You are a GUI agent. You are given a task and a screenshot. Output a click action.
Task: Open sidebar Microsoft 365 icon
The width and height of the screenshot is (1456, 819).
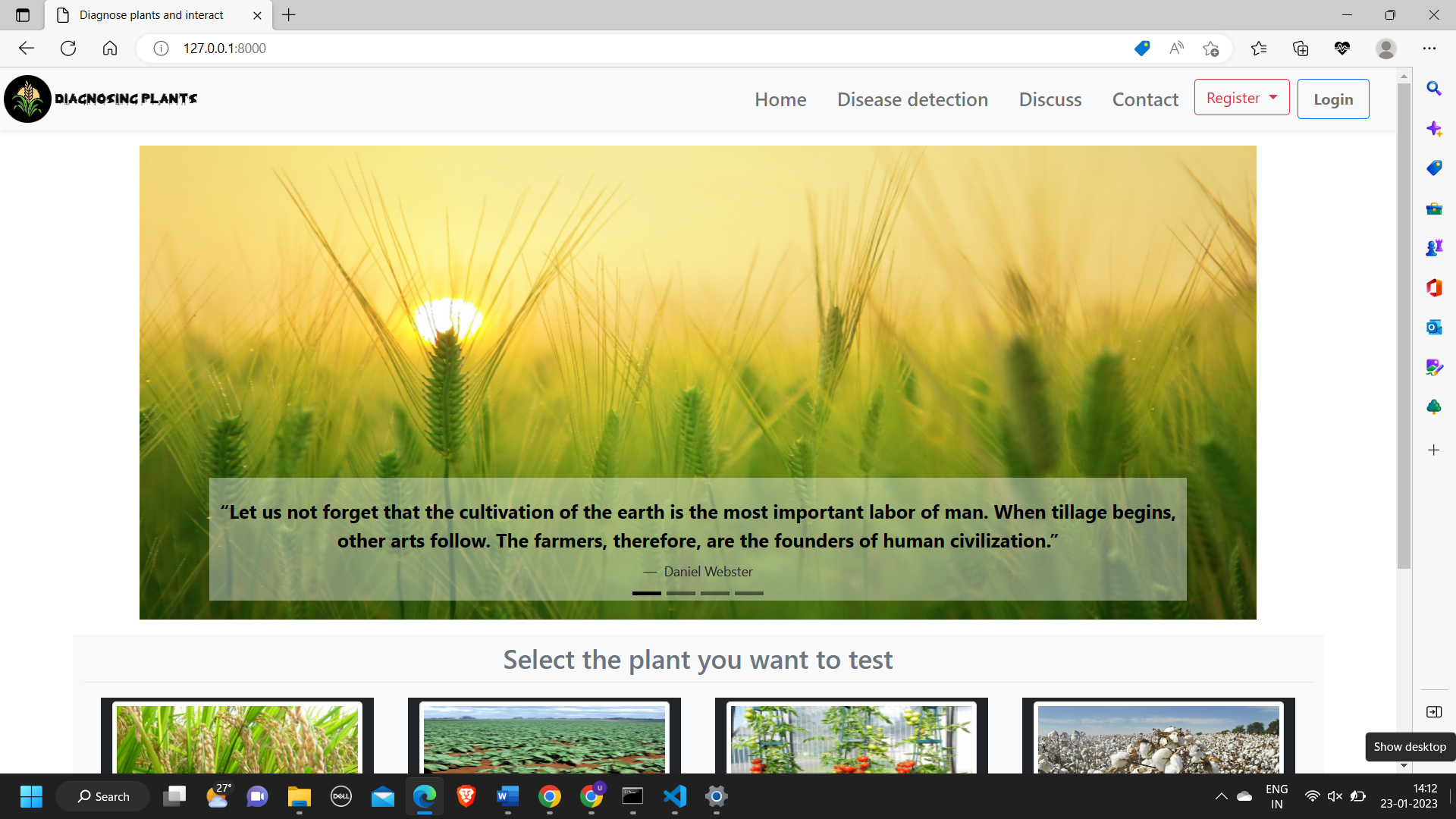1434,287
